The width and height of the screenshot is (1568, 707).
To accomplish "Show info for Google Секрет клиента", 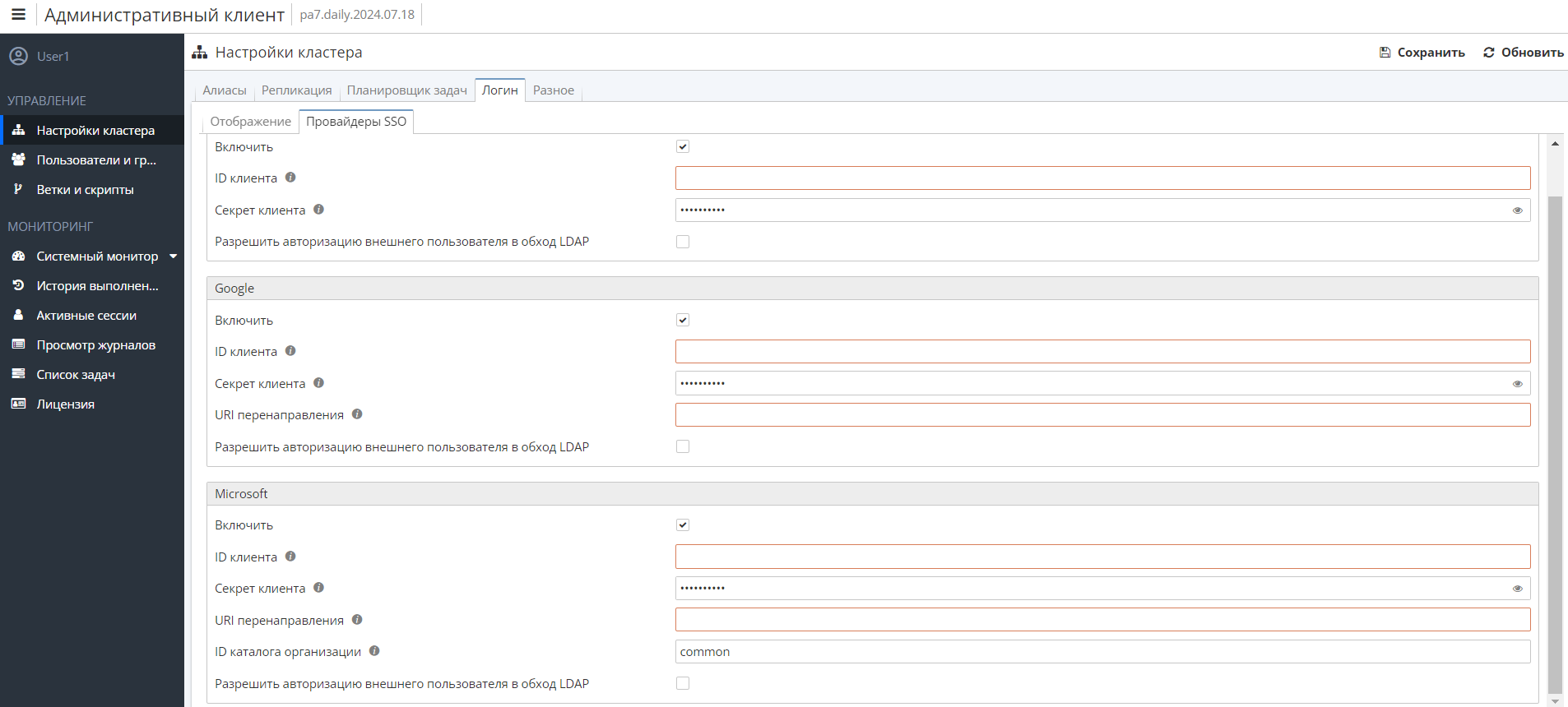I will pyautogui.click(x=318, y=383).
